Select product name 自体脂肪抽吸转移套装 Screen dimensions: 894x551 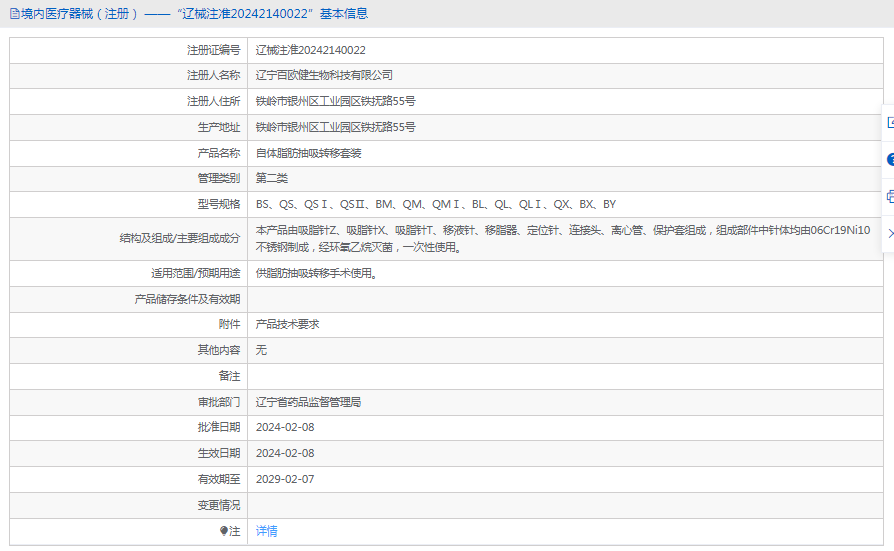[308, 153]
